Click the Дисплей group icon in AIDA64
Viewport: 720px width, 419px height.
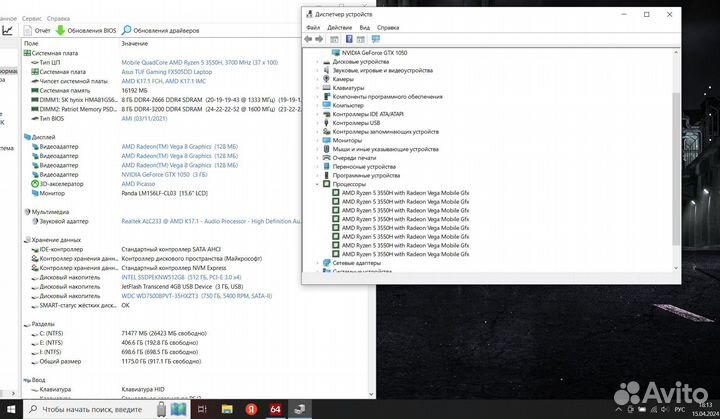(27, 137)
